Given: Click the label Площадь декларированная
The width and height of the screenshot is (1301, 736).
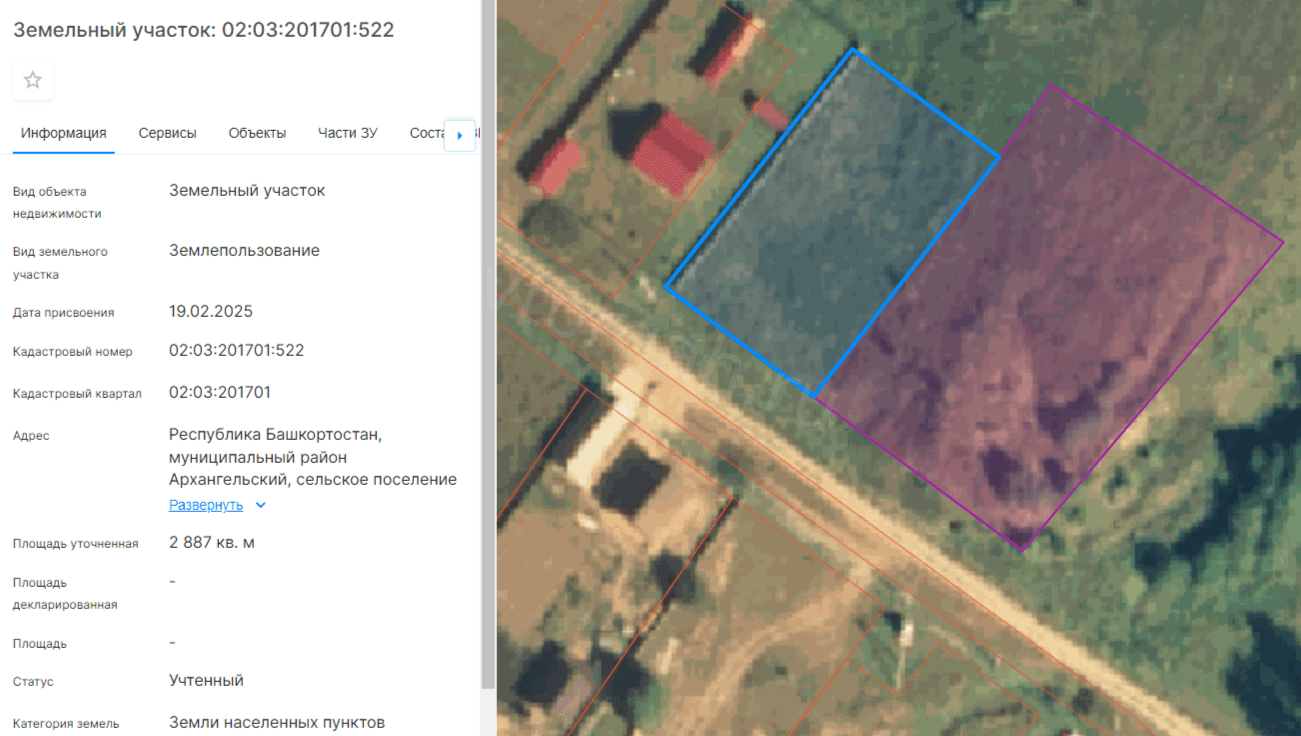Looking at the screenshot, I should pos(65,593).
